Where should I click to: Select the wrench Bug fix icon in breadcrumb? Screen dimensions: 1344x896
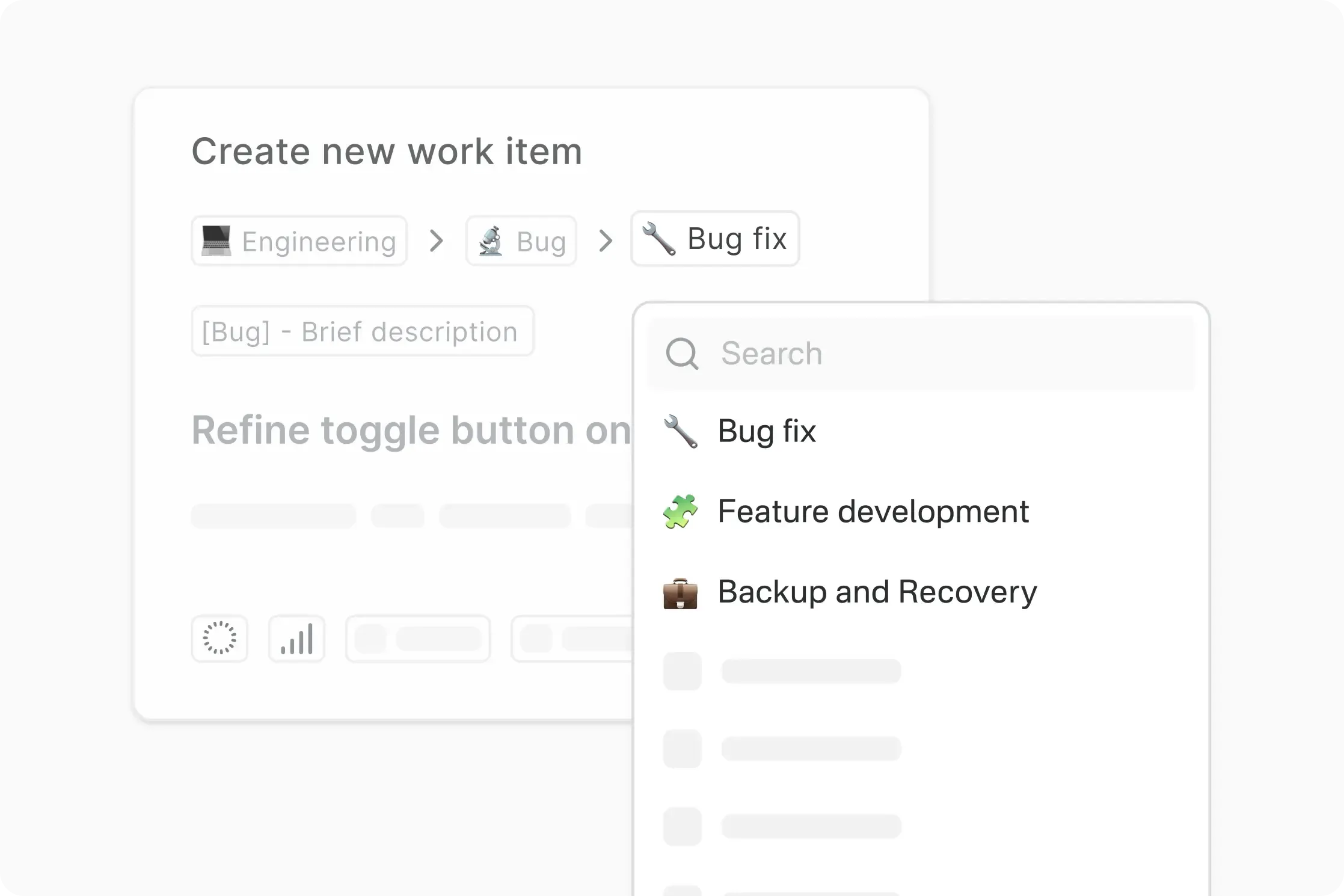(659, 239)
